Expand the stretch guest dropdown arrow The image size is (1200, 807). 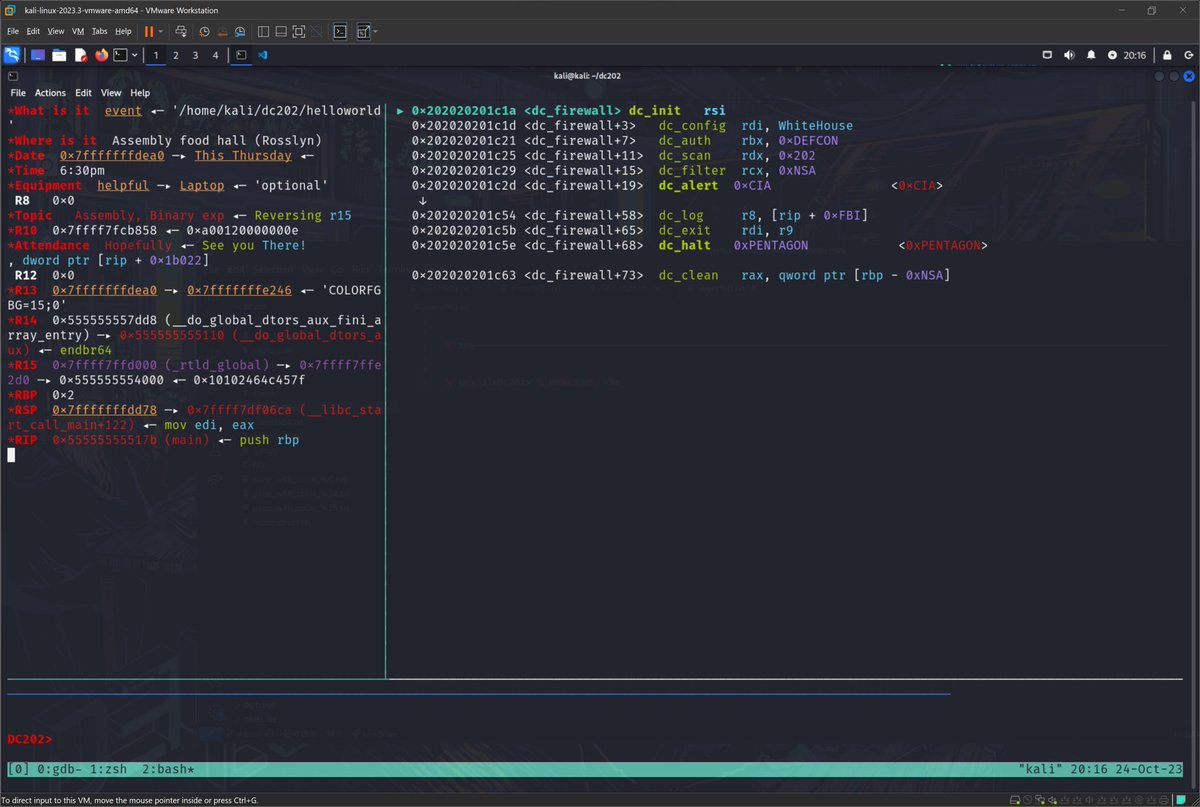(x=375, y=31)
